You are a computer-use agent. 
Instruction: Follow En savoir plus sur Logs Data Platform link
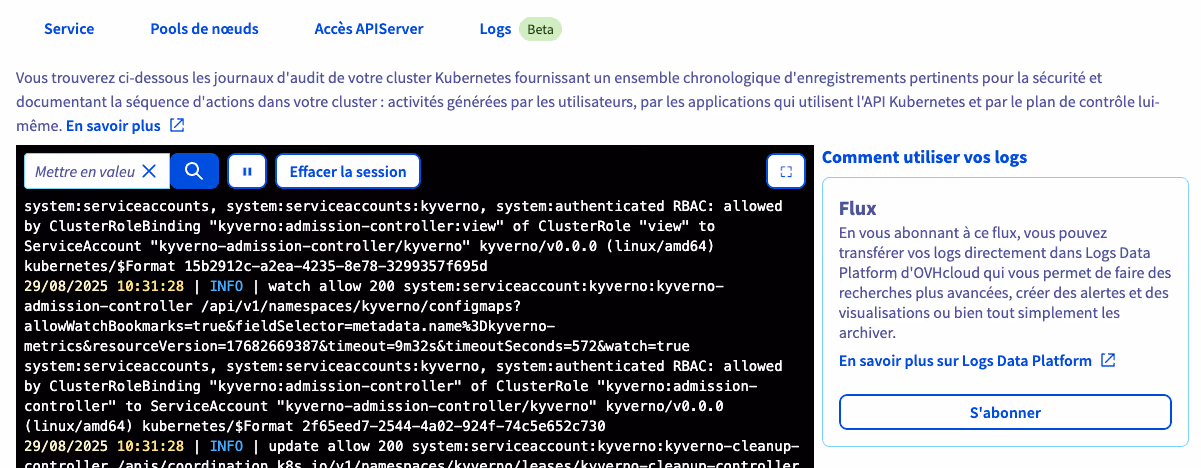tap(965, 360)
